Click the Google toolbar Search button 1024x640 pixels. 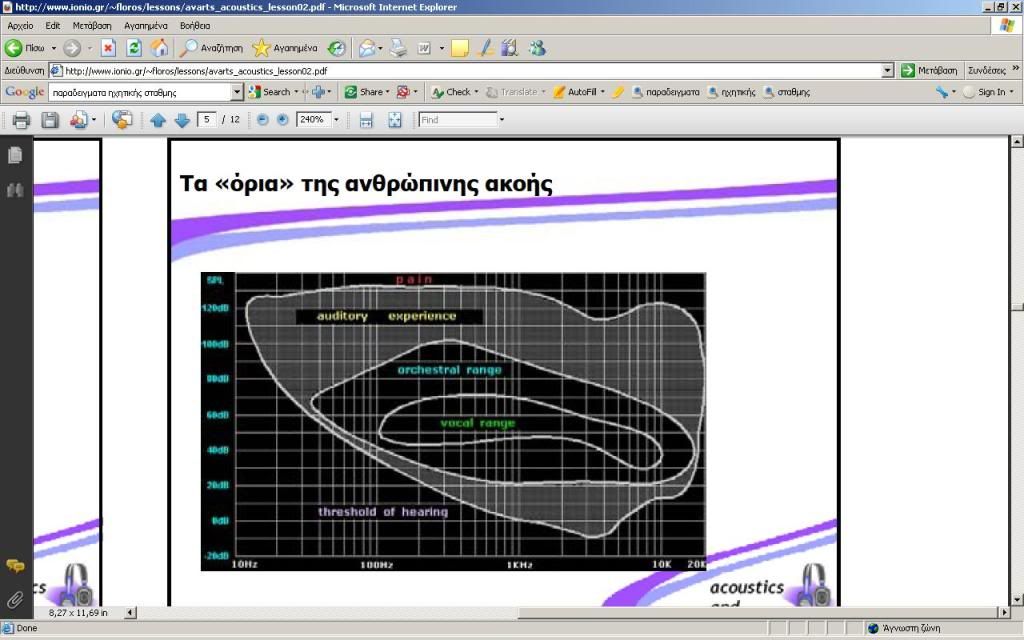[269, 92]
